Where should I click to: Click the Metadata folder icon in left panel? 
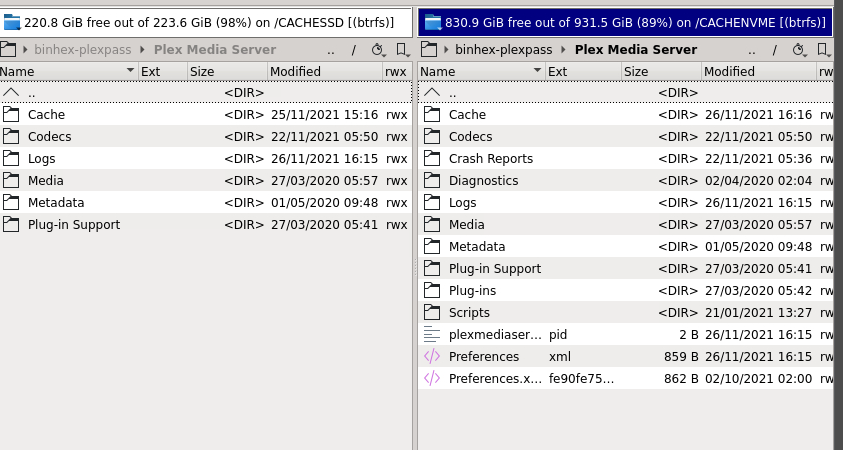coord(11,202)
